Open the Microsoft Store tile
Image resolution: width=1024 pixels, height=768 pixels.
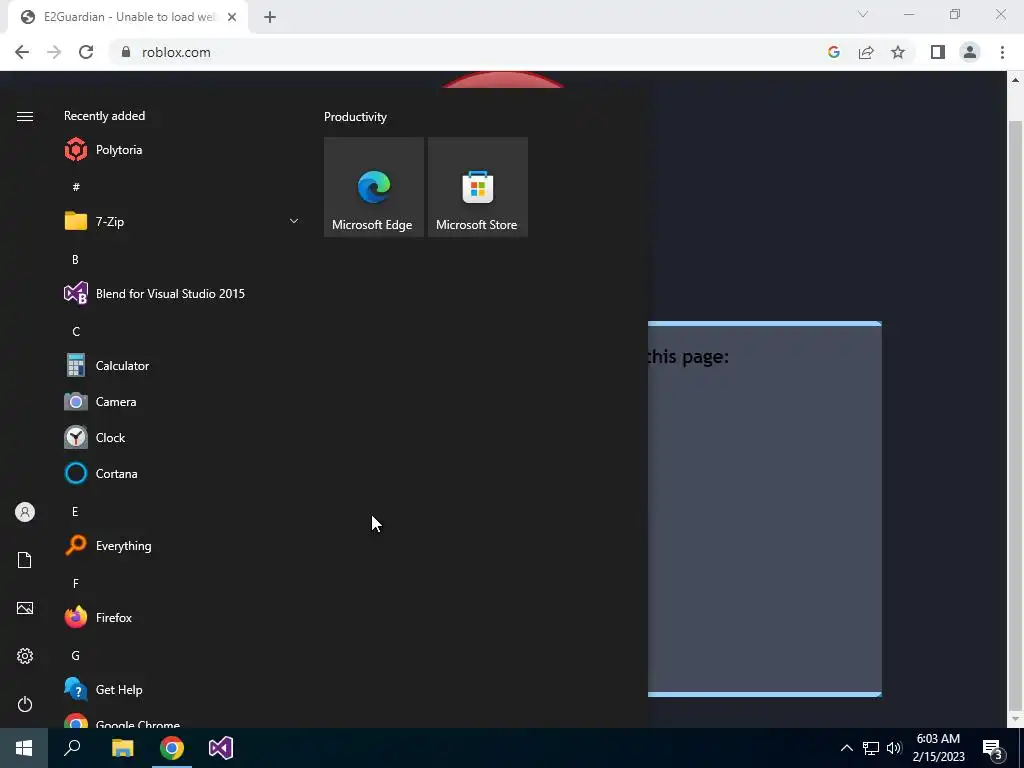click(477, 187)
